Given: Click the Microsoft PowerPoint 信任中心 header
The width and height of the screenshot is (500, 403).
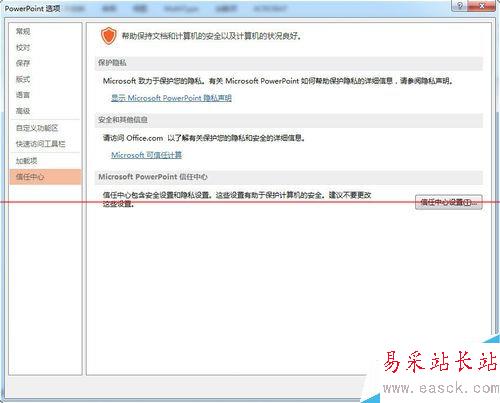Looking at the screenshot, I should [x=289, y=177].
